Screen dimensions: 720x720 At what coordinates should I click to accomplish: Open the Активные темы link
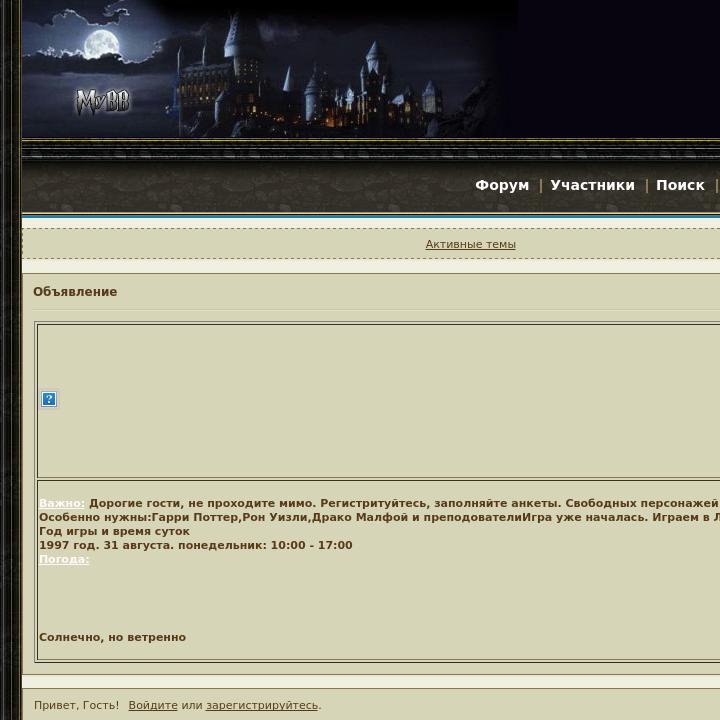470,244
